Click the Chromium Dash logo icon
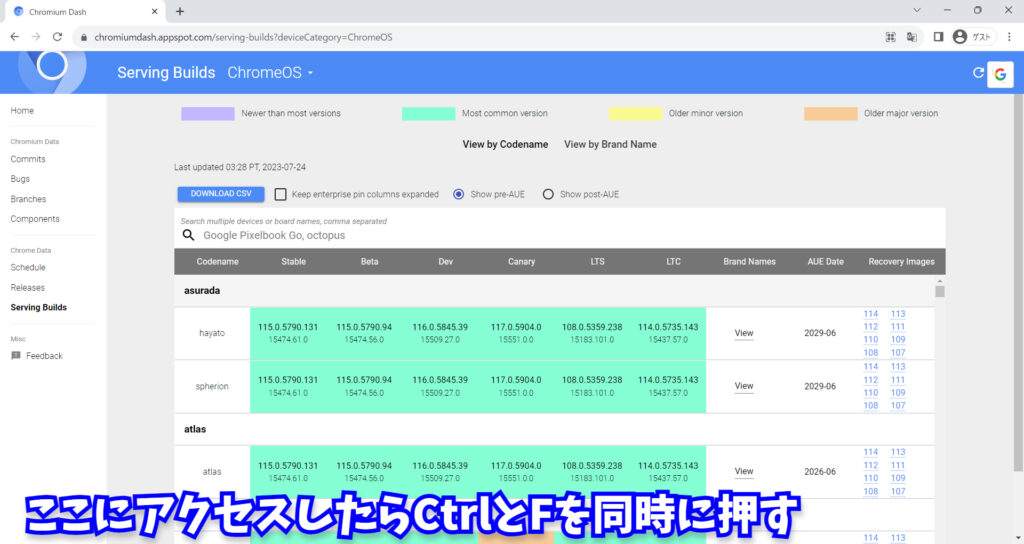This screenshot has width=1024, height=544. pos(52,66)
